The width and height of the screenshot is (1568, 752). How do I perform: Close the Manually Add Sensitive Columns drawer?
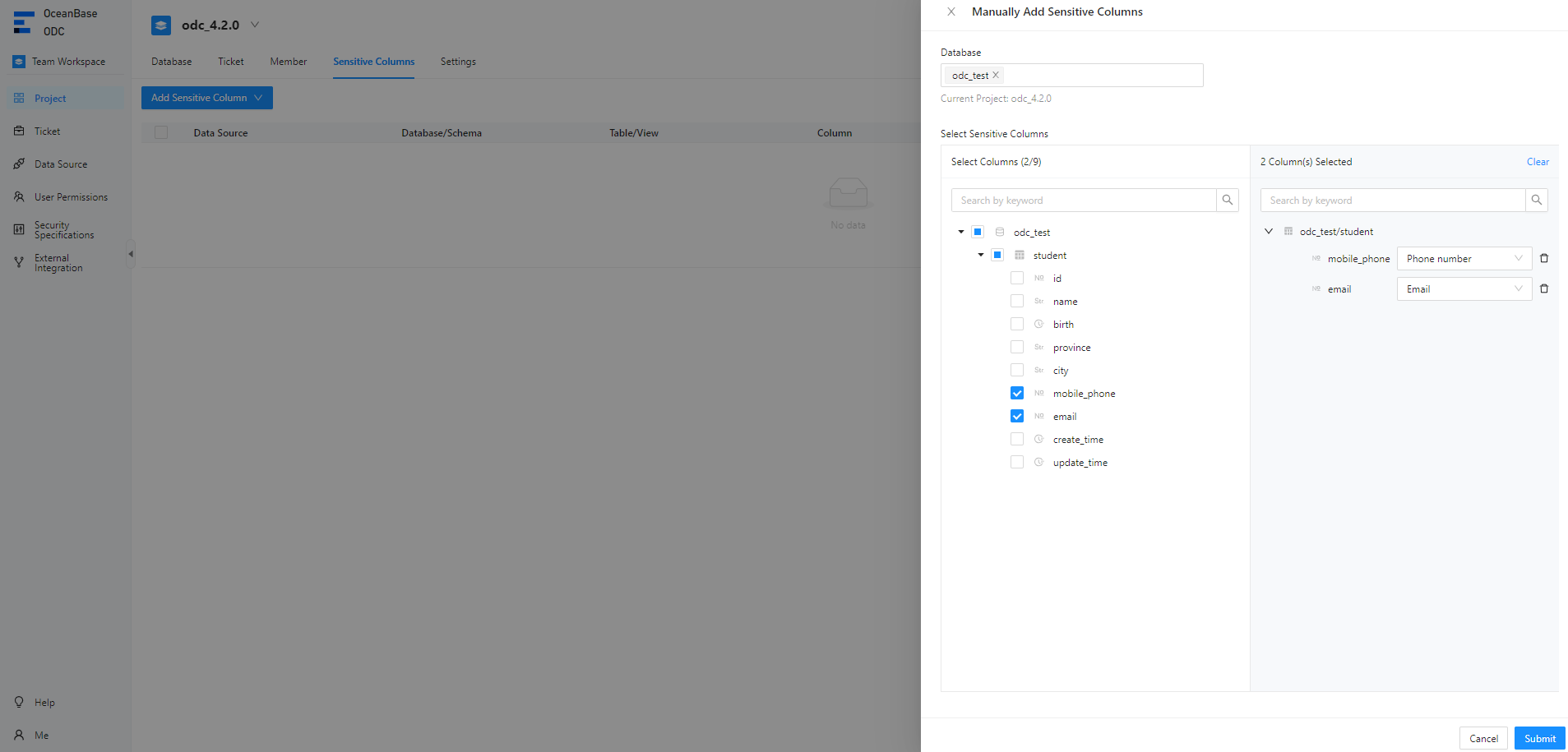pyautogui.click(x=951, y=12)
